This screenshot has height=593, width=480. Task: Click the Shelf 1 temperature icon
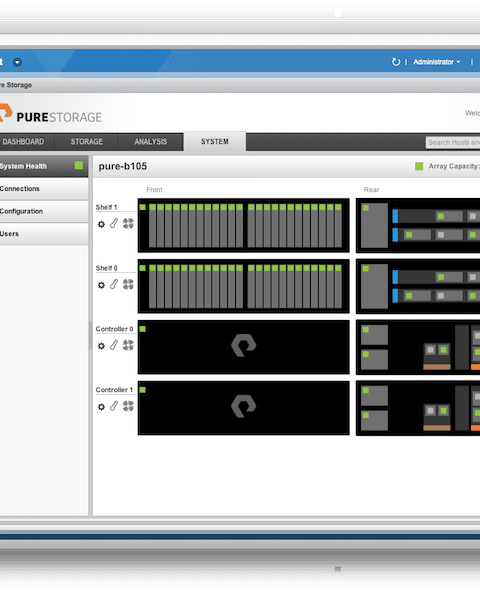coord(114,224)
